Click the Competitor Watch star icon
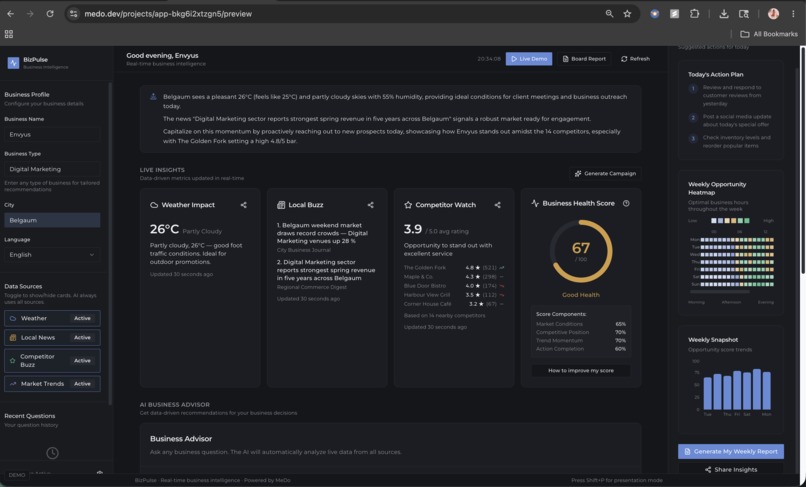The width and height of the screenshot is (806, 487). (408, 205)
